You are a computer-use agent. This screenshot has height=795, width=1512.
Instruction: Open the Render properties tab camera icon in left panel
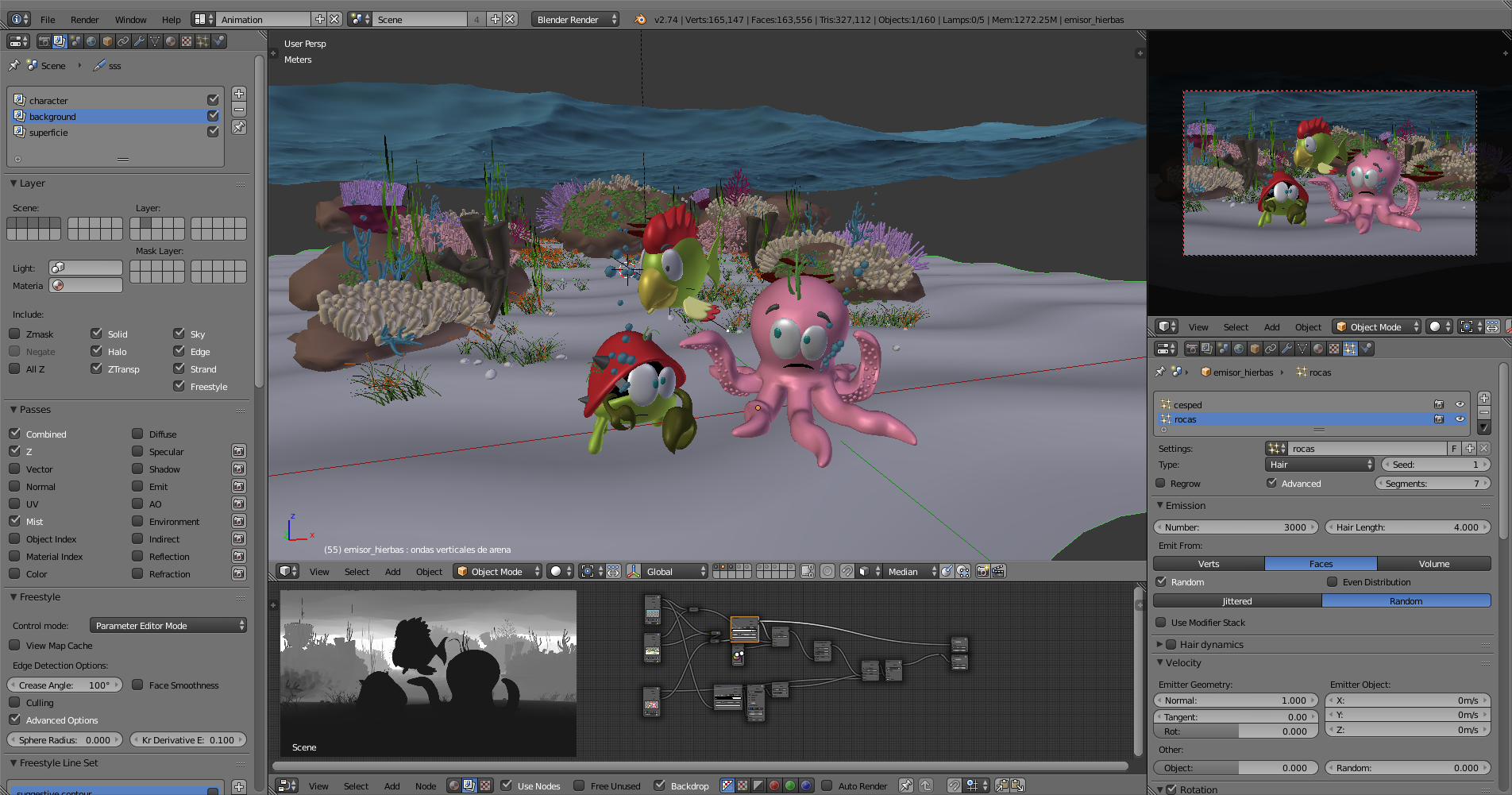[x=44, y=41]
